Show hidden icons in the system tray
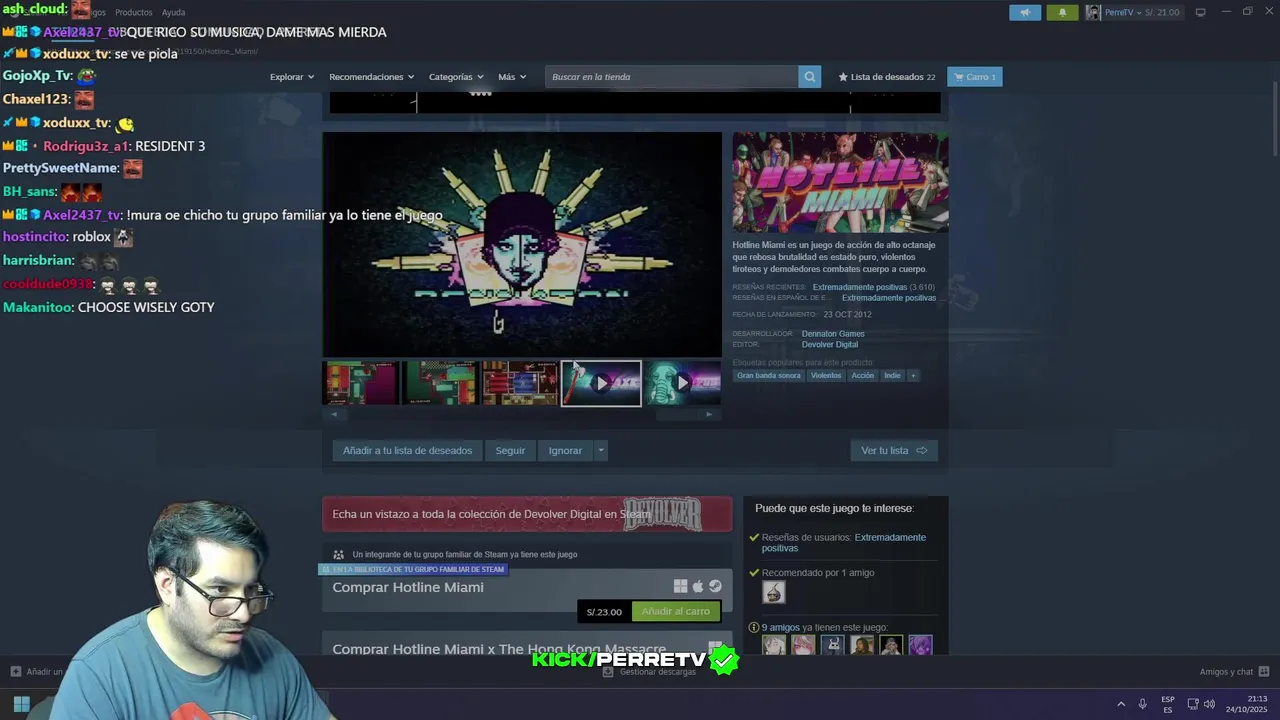This screenshot has width=1280, height=720. (x=1121, y=704)
